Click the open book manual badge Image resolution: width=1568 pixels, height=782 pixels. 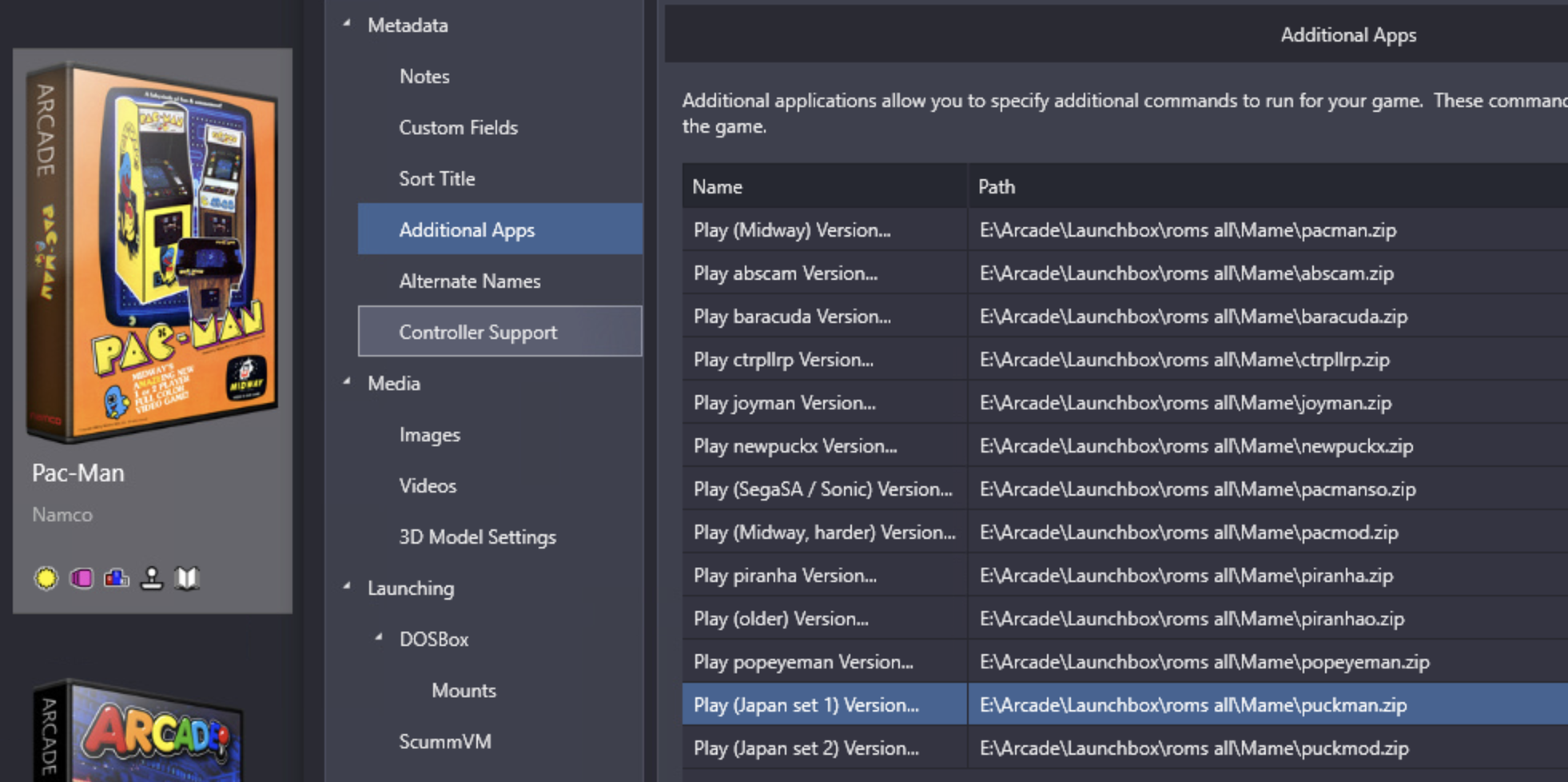[x=187, y=577]
